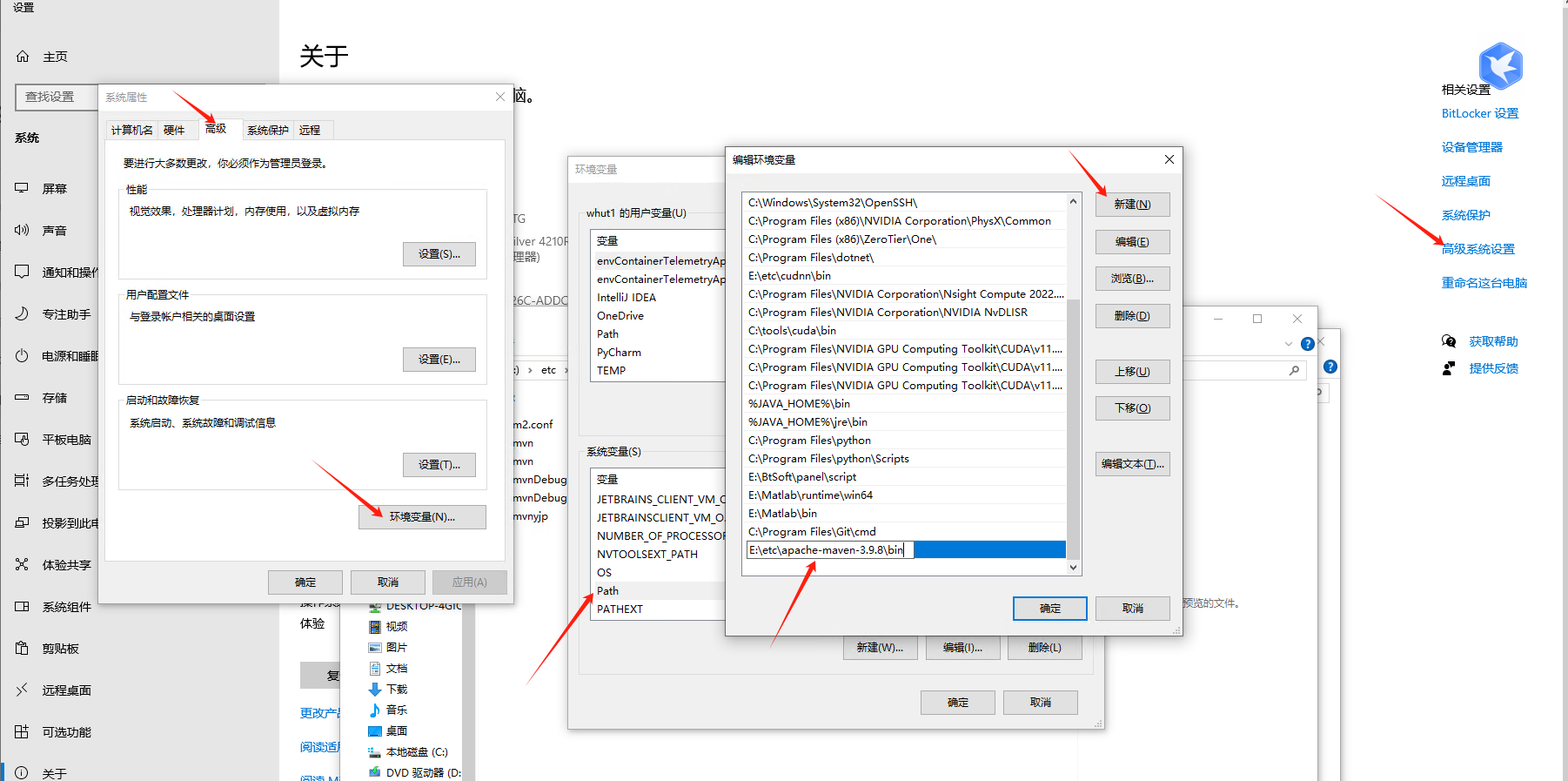Click the Find a setting (查找设置) search box
Image resolution: width=1568 pixels, height=781 pixels.
(57, 97)
